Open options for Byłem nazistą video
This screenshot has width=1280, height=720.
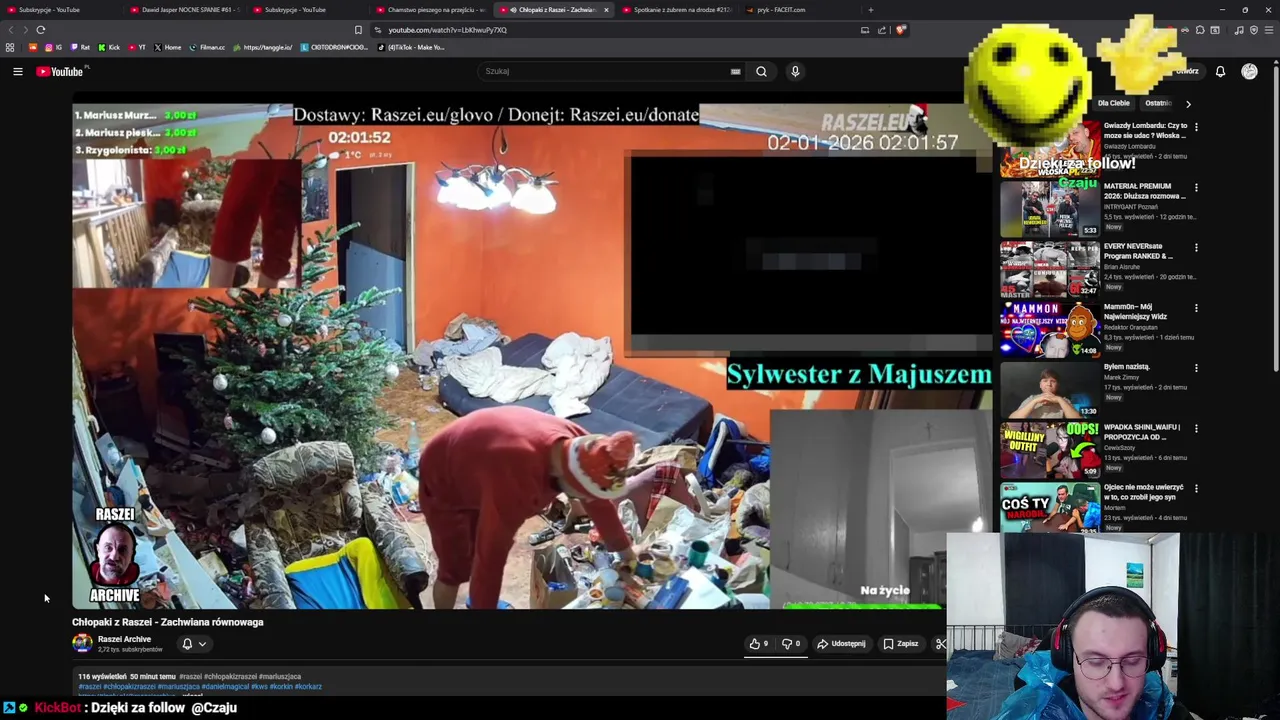[1196, 368]
